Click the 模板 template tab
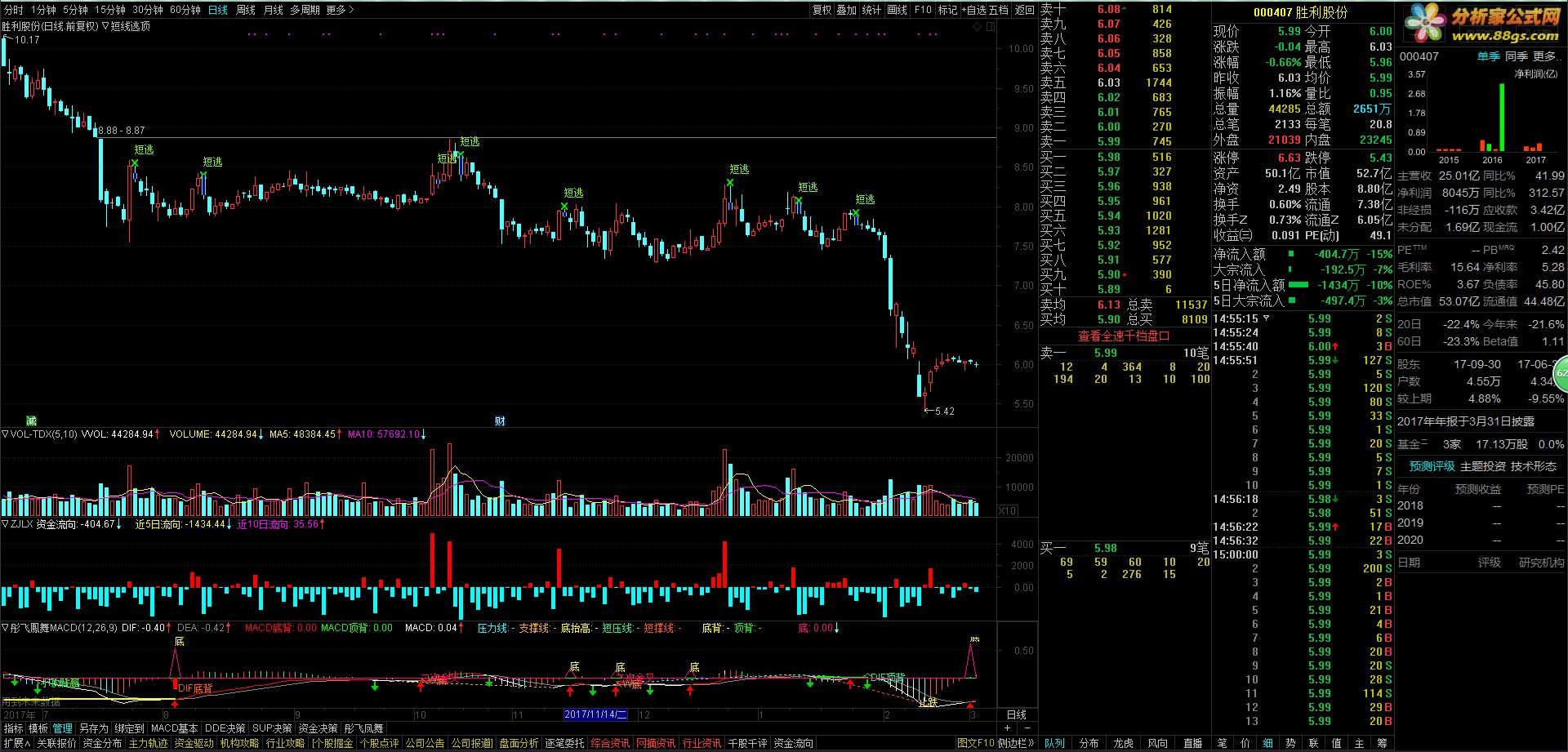The image size is (1568, 752). [x=38, y=728]
